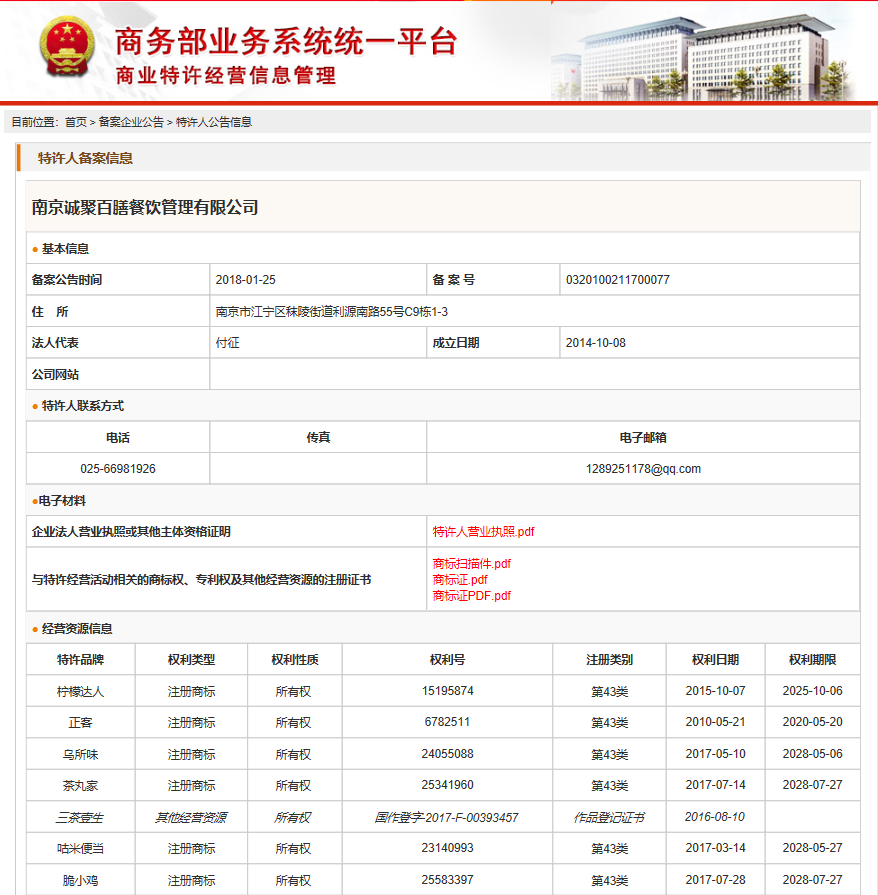Viewport: 878px width, 895px height.
Task: Click the 公司网站 label
Action: [55, 374]
